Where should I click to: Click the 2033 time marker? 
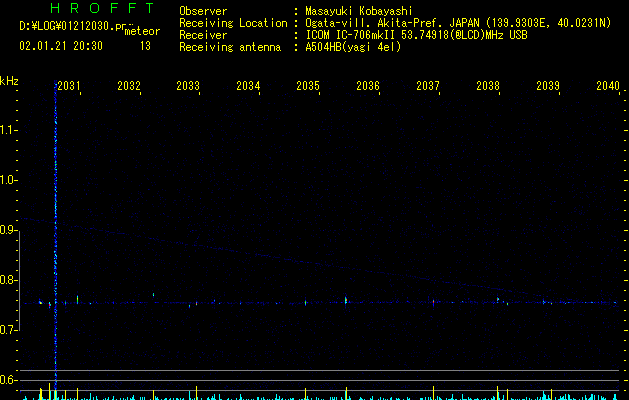[x=188, y=86]
